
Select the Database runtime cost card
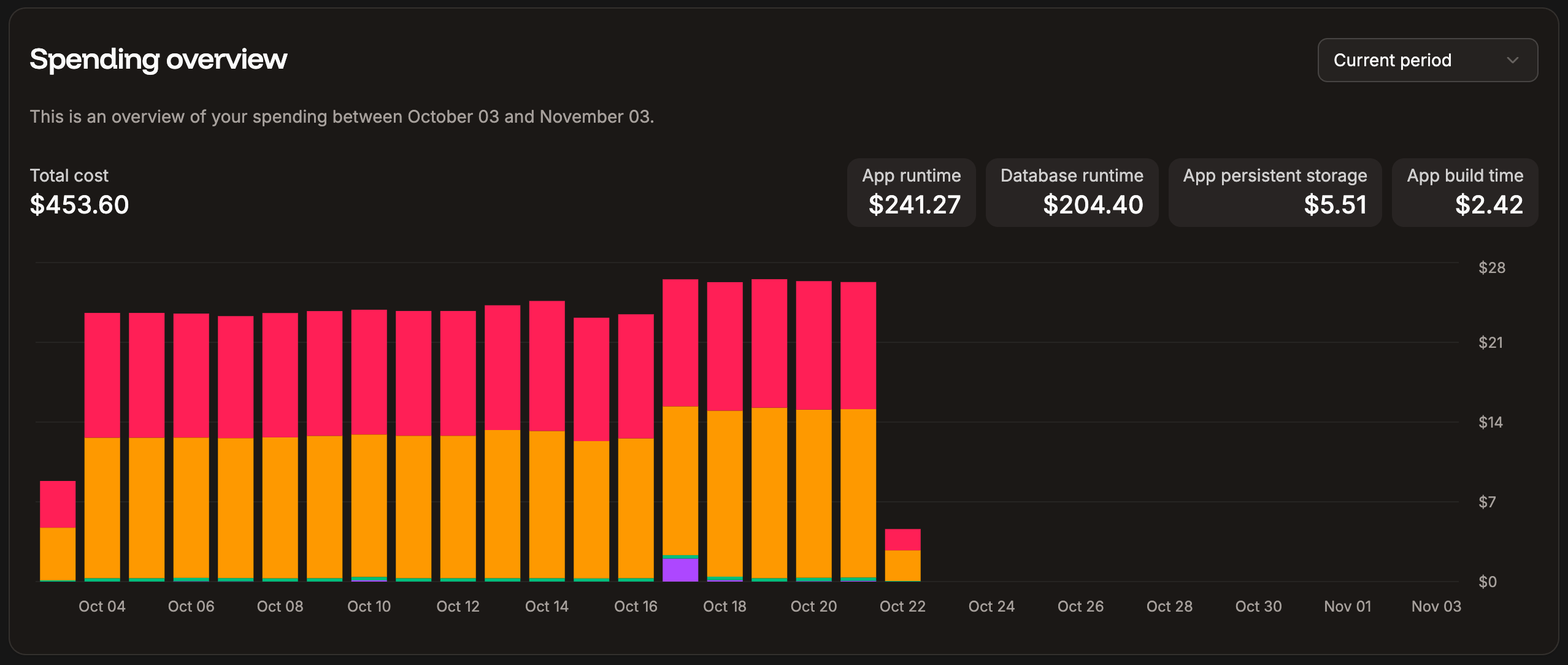coord(1072,191)
